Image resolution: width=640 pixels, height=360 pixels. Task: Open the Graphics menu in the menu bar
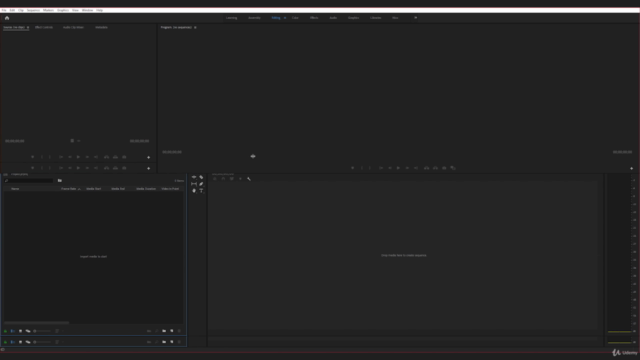[63, 10]
